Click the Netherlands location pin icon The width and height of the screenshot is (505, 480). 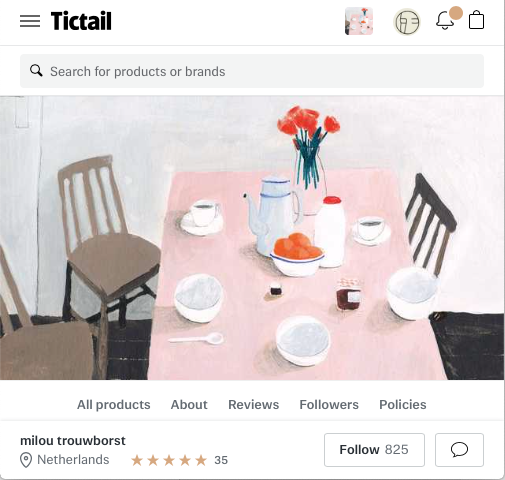[26, 460]
